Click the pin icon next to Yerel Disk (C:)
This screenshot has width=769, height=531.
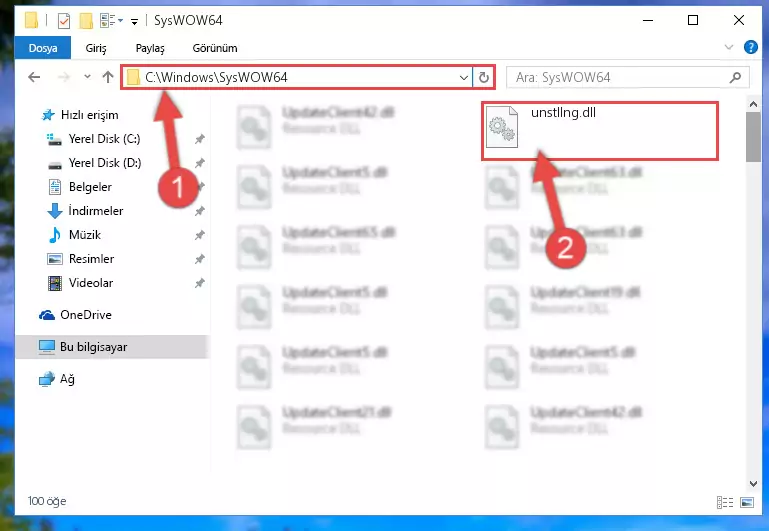199,139
